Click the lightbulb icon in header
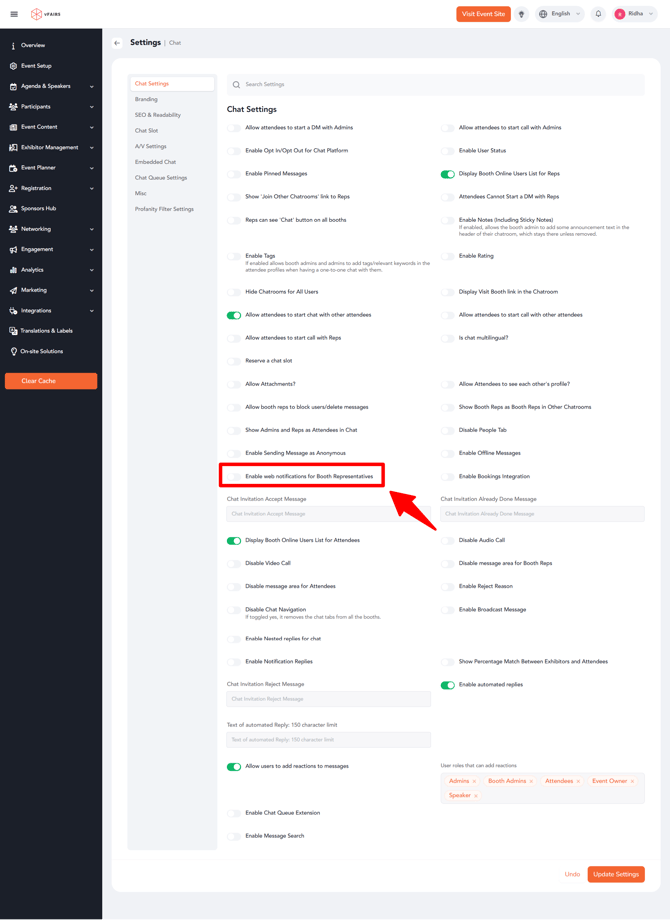This screenshot has height=920, width=670. tap(521, 14)
